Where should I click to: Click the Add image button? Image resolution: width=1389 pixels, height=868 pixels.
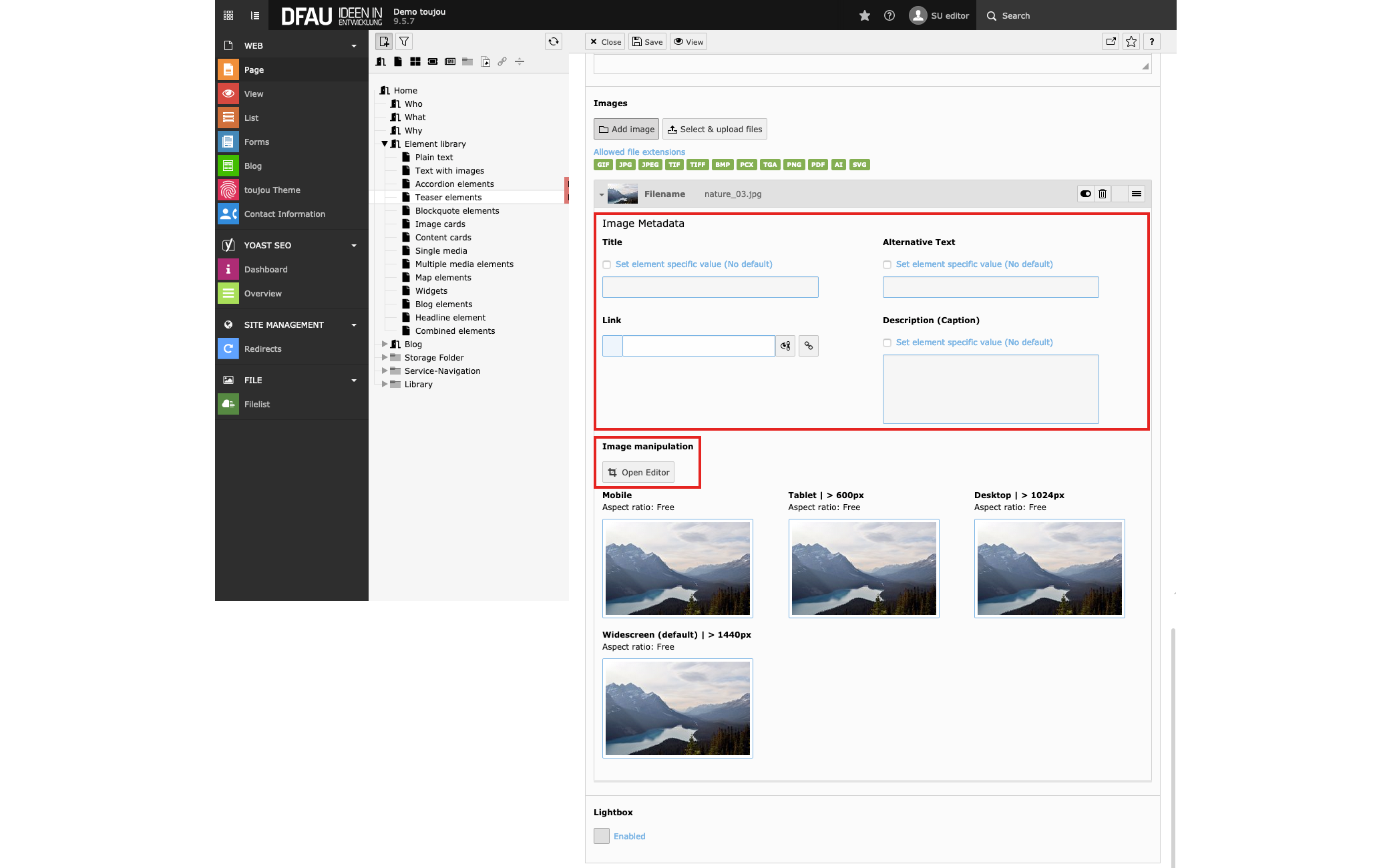[626, 129]
